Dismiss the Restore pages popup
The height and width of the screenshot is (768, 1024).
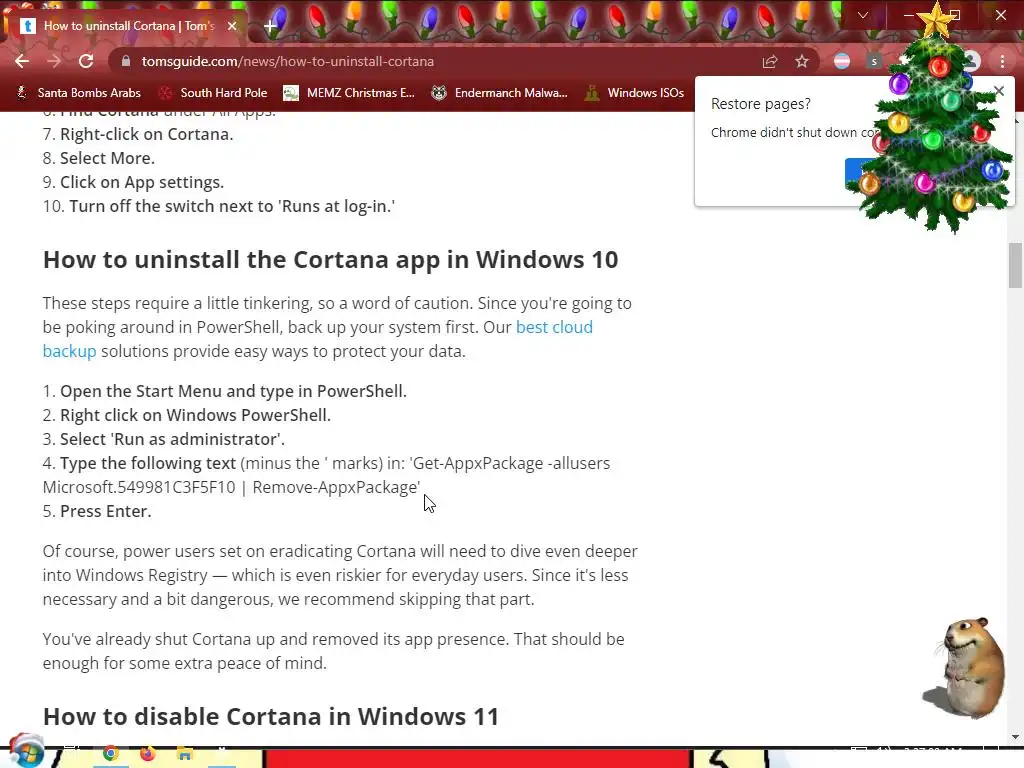(x=999, y=91)
